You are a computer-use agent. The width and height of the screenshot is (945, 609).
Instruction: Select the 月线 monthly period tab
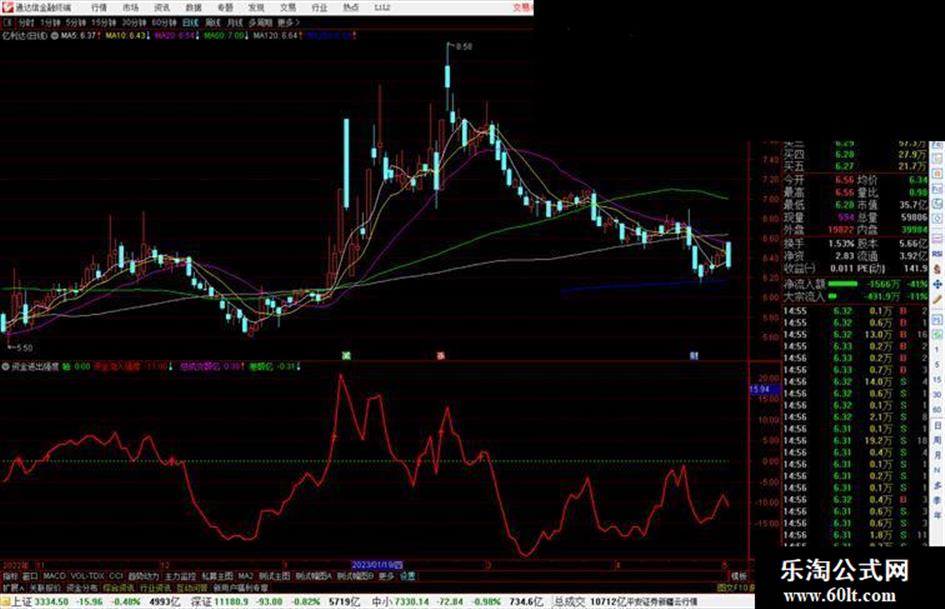pos(234,23)
